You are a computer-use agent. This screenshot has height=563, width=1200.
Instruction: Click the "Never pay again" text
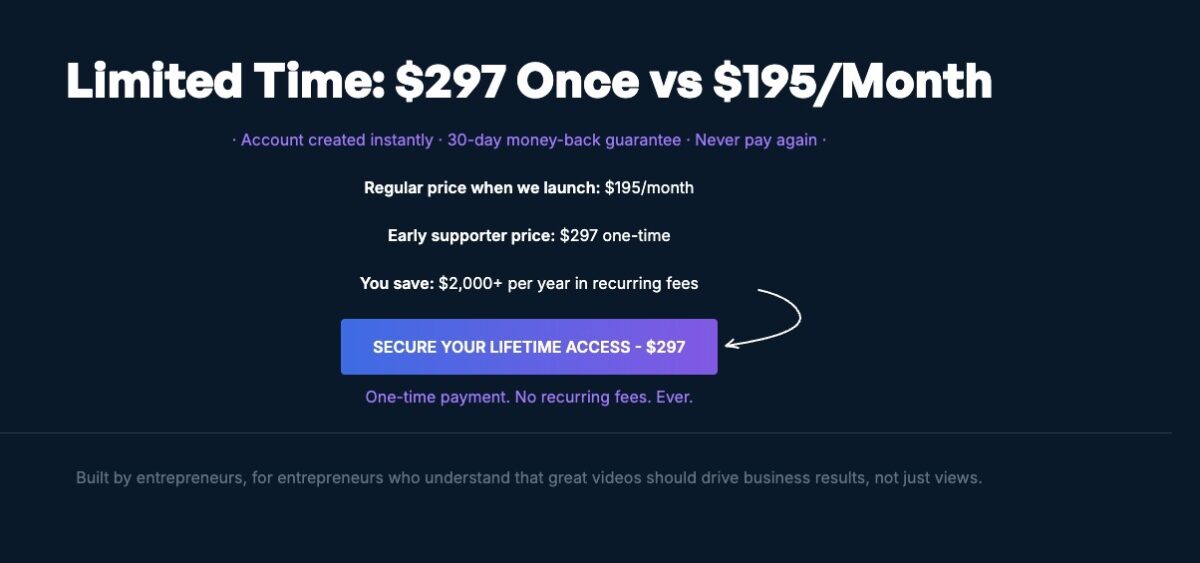pos(756,140)
